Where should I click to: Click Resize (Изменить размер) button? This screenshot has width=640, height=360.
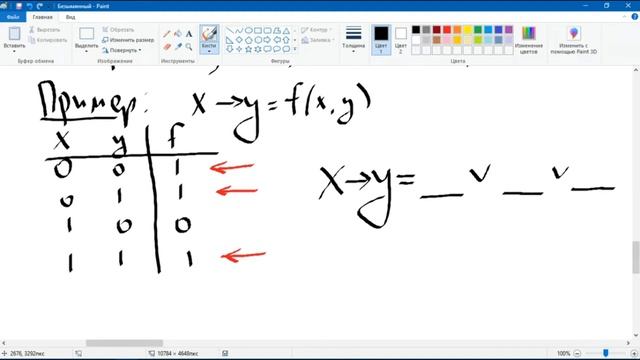[x=128, y=40]
